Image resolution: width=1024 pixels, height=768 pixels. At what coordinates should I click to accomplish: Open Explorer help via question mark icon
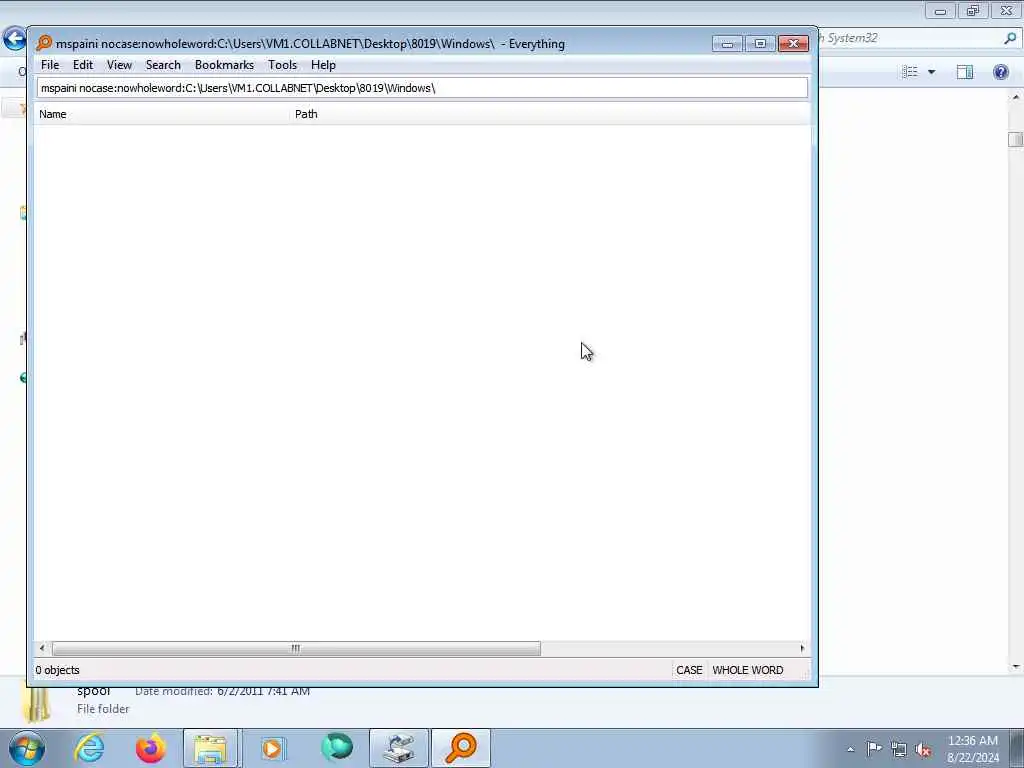tap(1000, 72)
